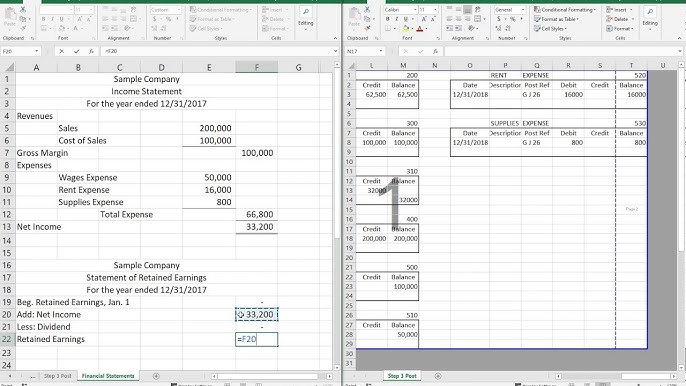
Task: Expand Format as Table menu in Step 3 Post window
Action: [556, 19]
